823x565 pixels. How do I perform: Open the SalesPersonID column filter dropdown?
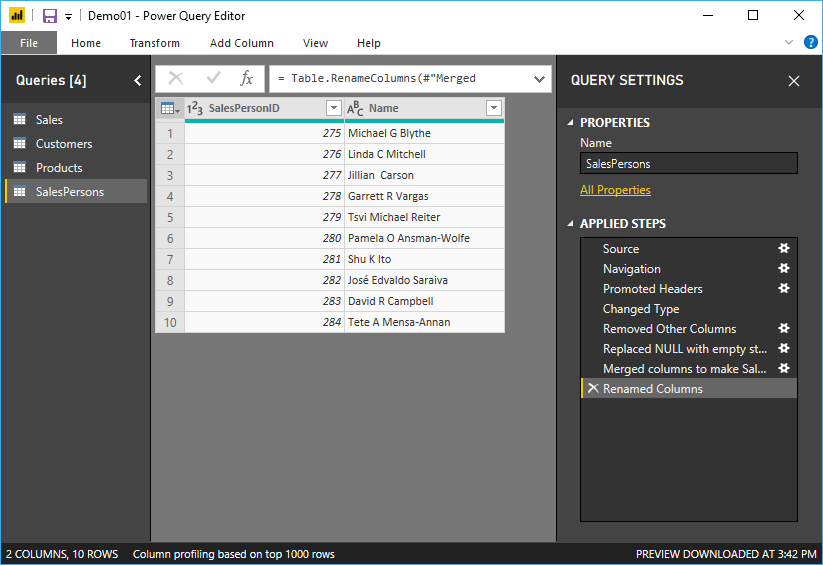click(333, 108)
